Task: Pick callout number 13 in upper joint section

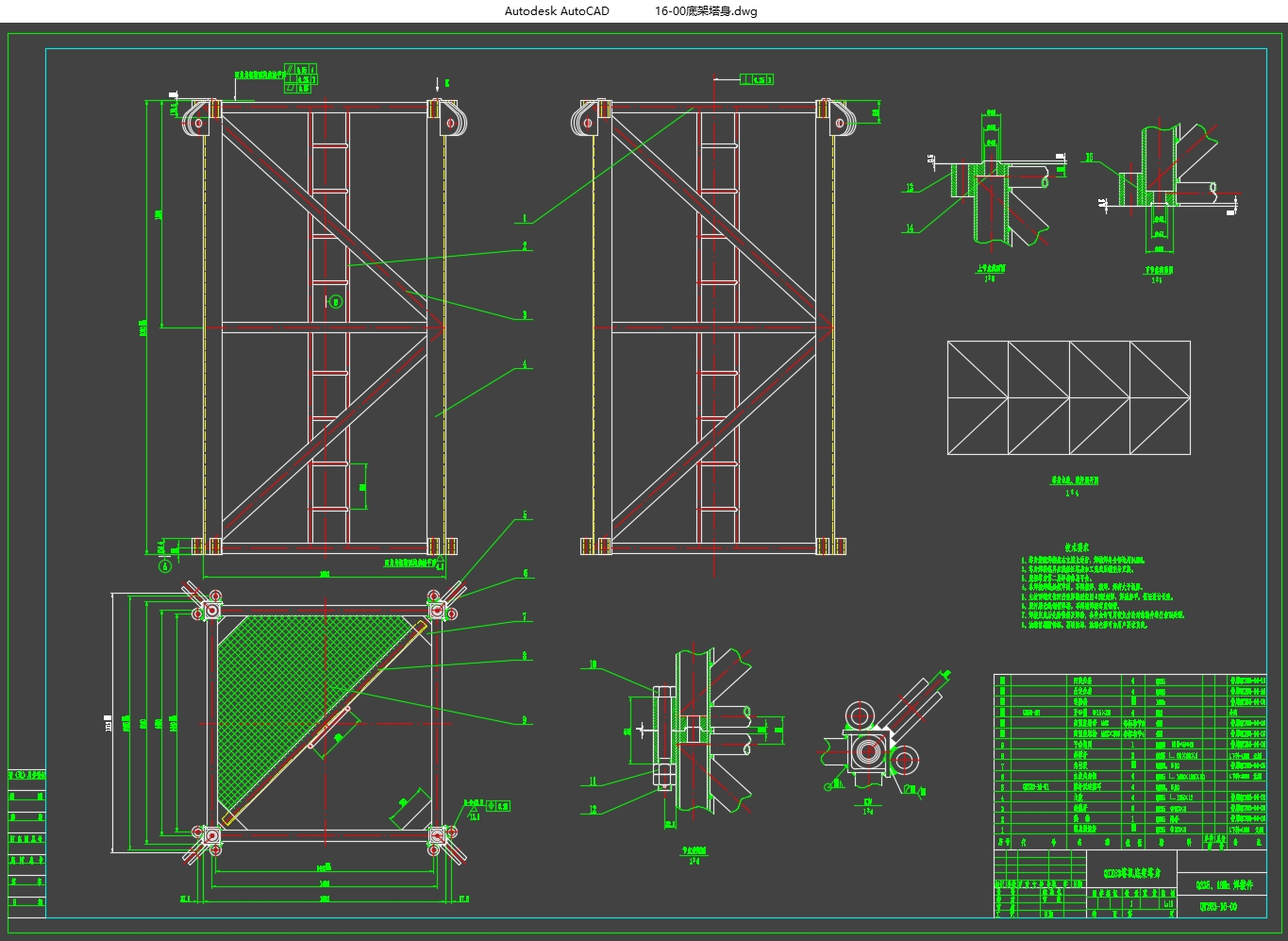Action: pyautogui.click(x=911, y=188)
